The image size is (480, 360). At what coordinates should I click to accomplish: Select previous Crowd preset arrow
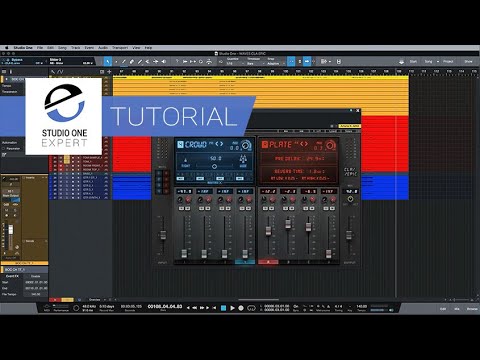[217, 144]
